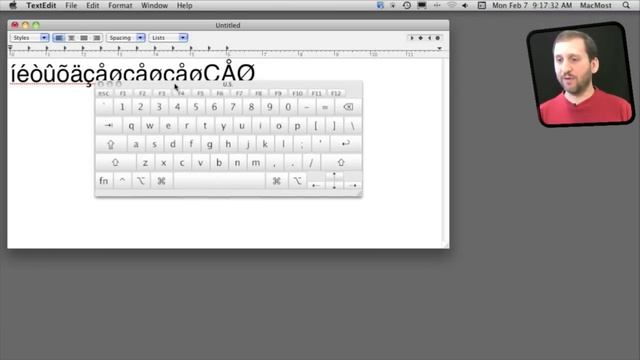This screenshot has height=360, width=640.
Task: Open the Window menu
Action: (154, 5)
